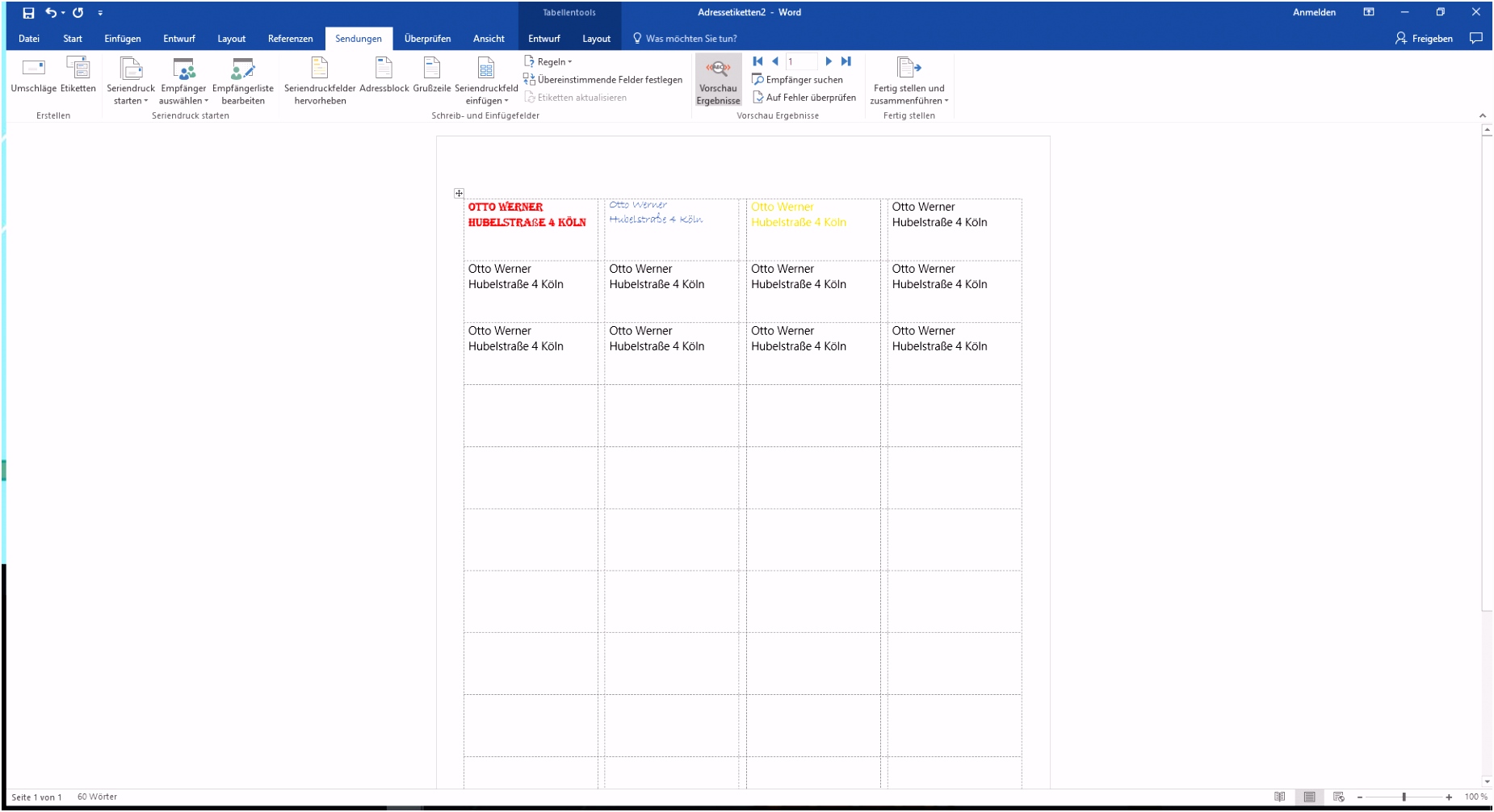Switch to read mode view

1280,797
